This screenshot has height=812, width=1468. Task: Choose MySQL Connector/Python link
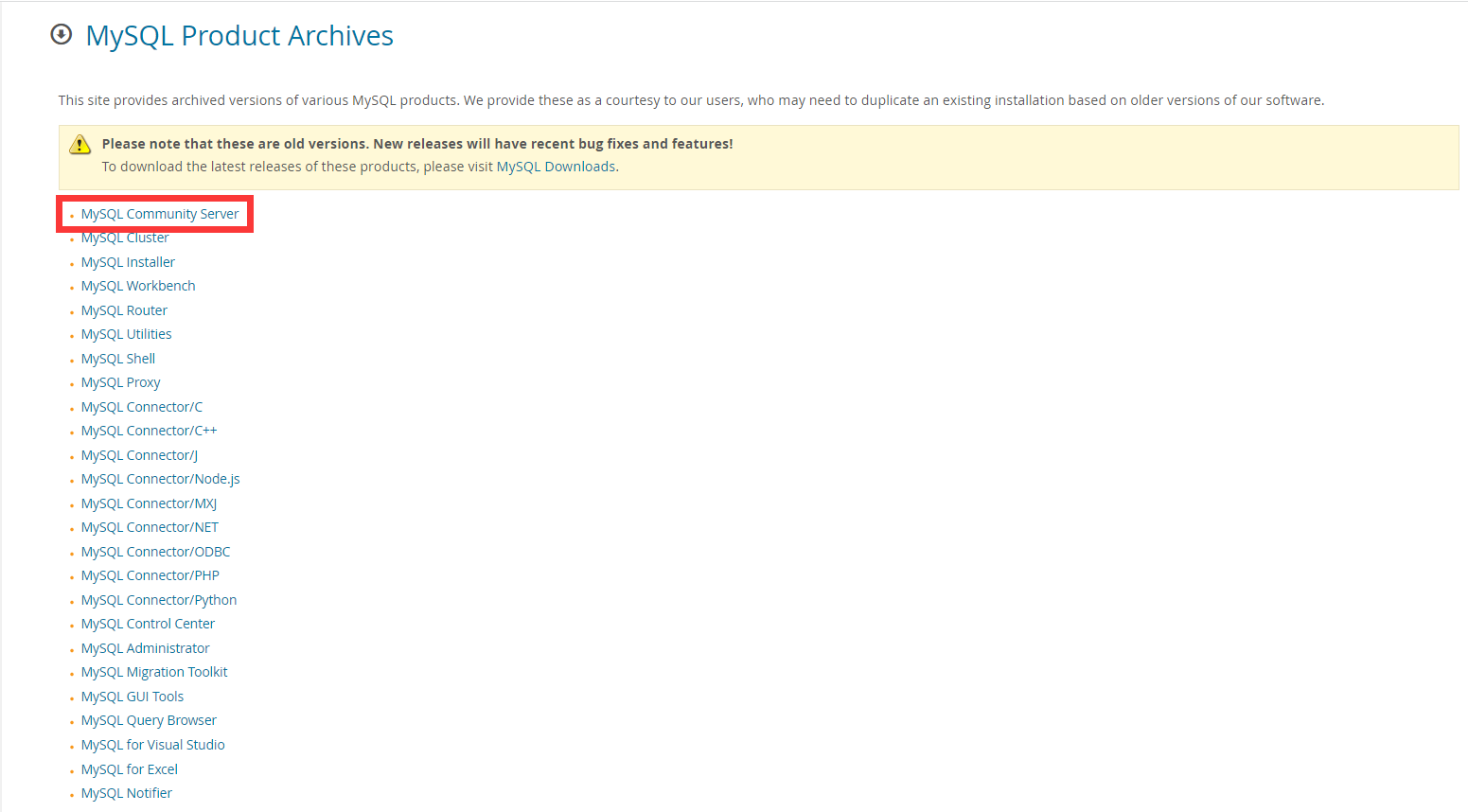click(x=159, y=600)
